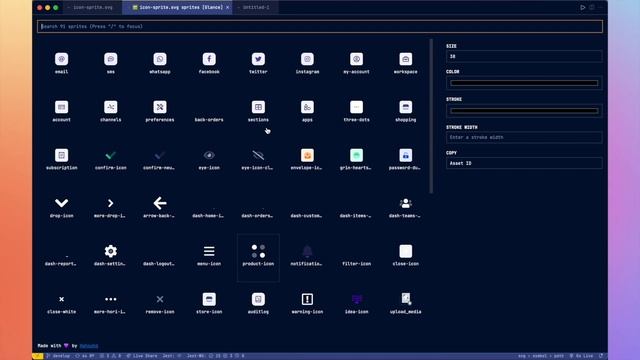Choose the eye-icon sprite
The width and height of the screenshot is (640, 360).
coord(209,155)
